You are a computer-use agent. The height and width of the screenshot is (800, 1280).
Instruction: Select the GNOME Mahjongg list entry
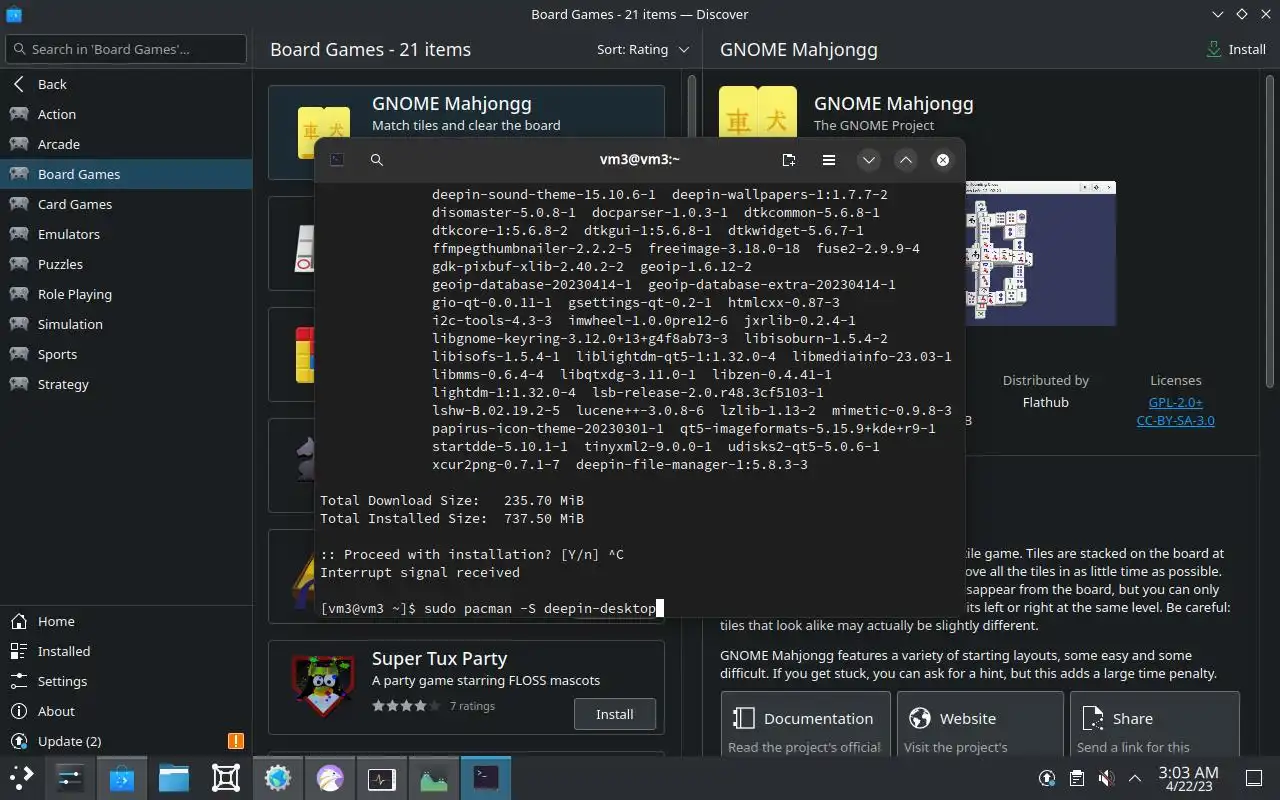pyautogui.click(x=466, y=133)
